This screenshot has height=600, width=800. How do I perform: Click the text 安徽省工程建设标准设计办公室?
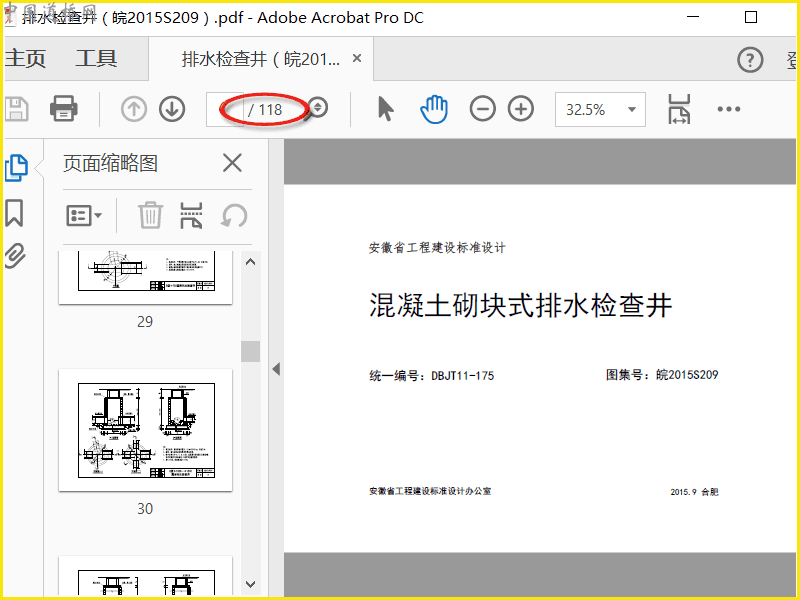pyautogui.click(x=430, y=491)
